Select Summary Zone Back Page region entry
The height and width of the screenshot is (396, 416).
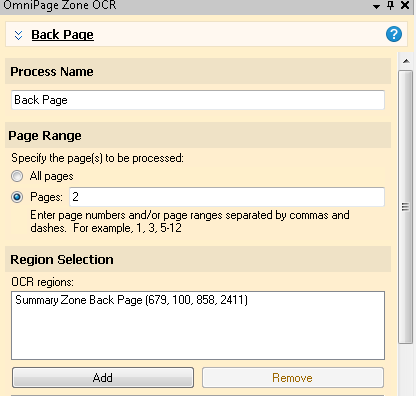point(131,300)
